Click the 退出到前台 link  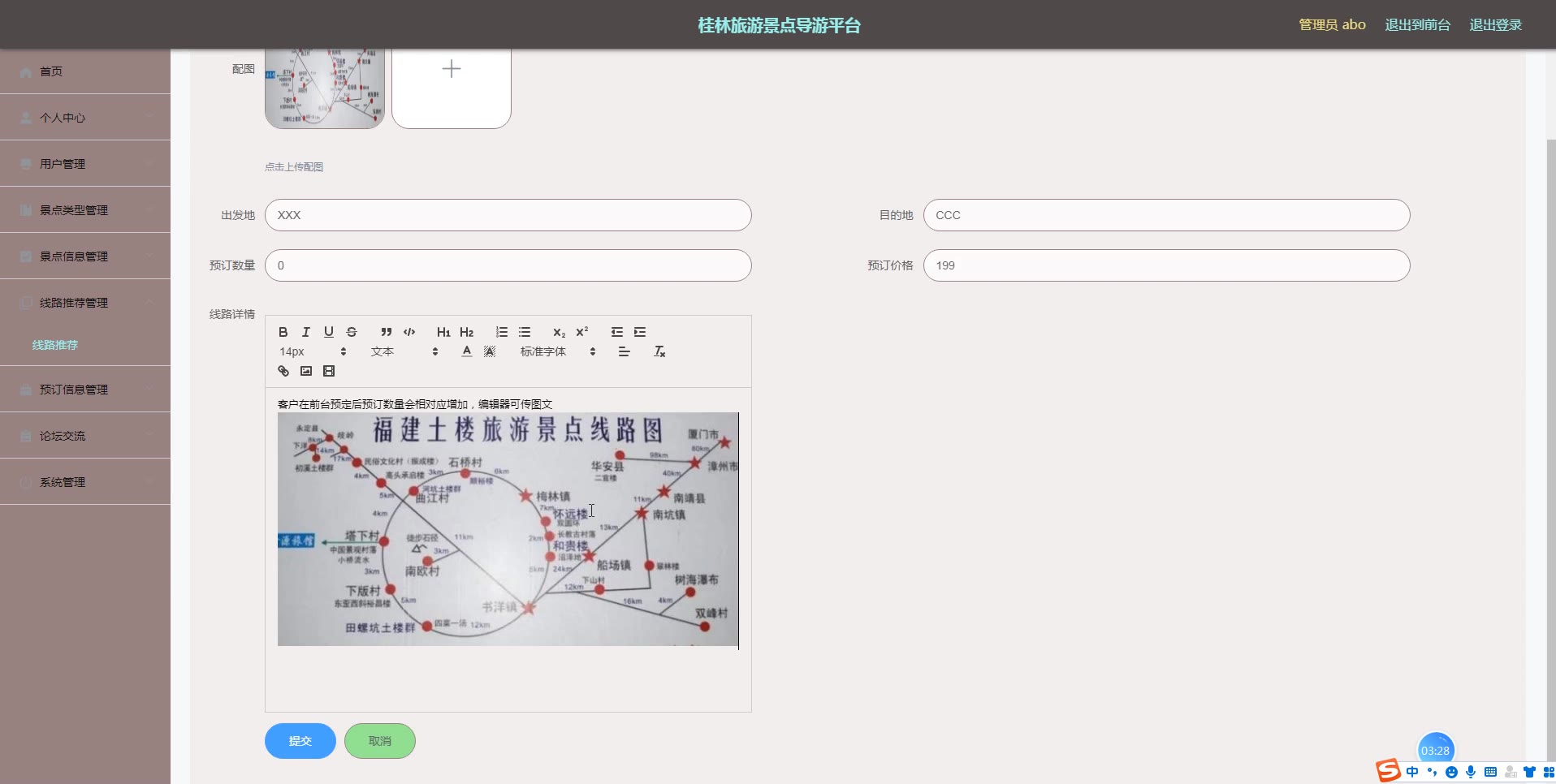(1417, 25)
